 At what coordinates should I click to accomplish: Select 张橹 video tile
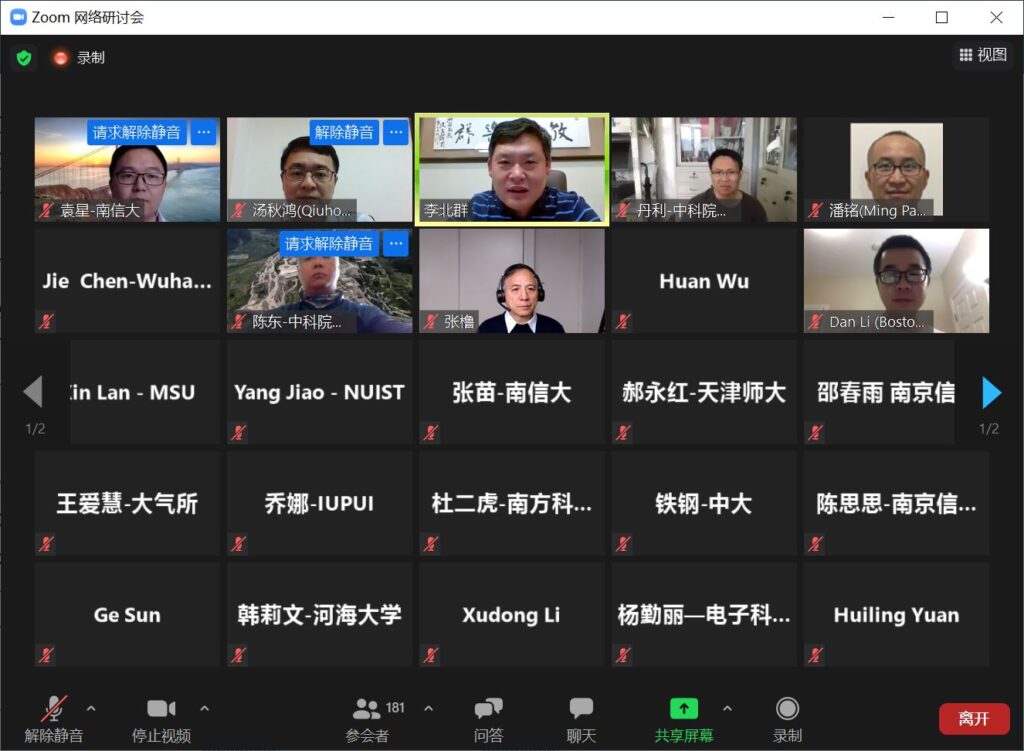(512, 281)
